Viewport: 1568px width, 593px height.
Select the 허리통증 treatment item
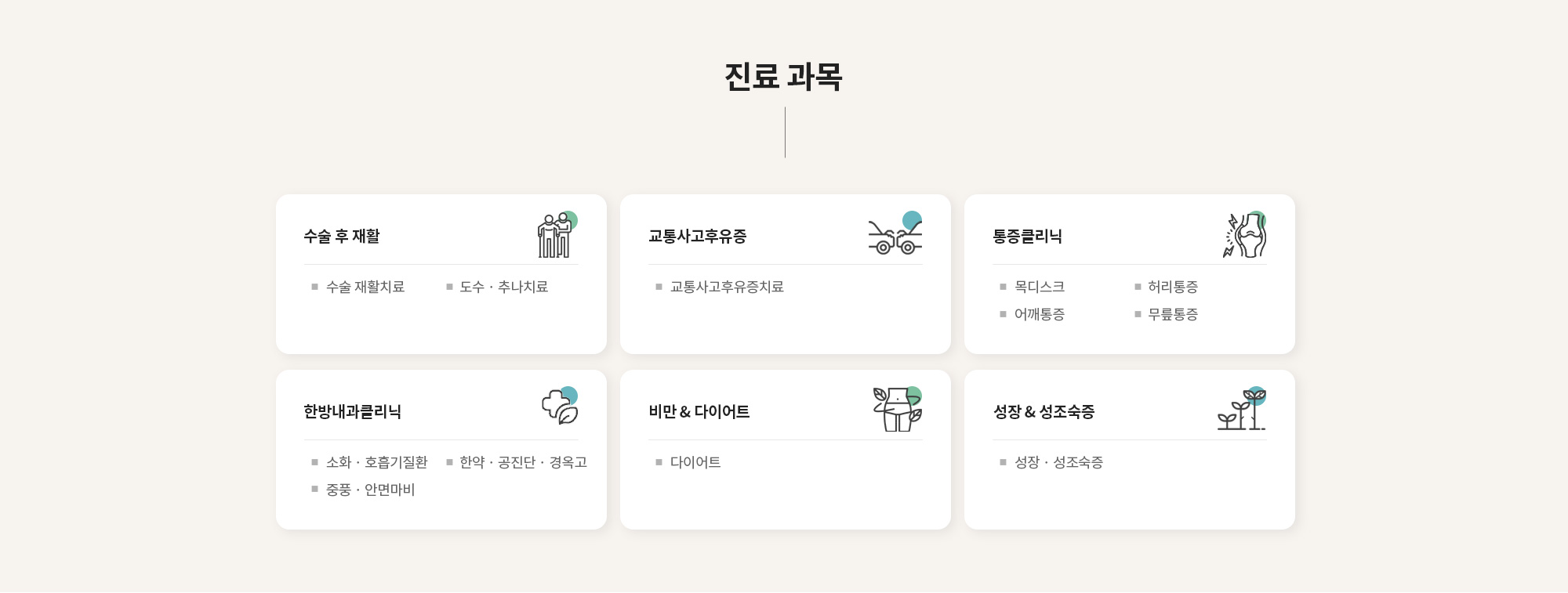[1173, 287]
